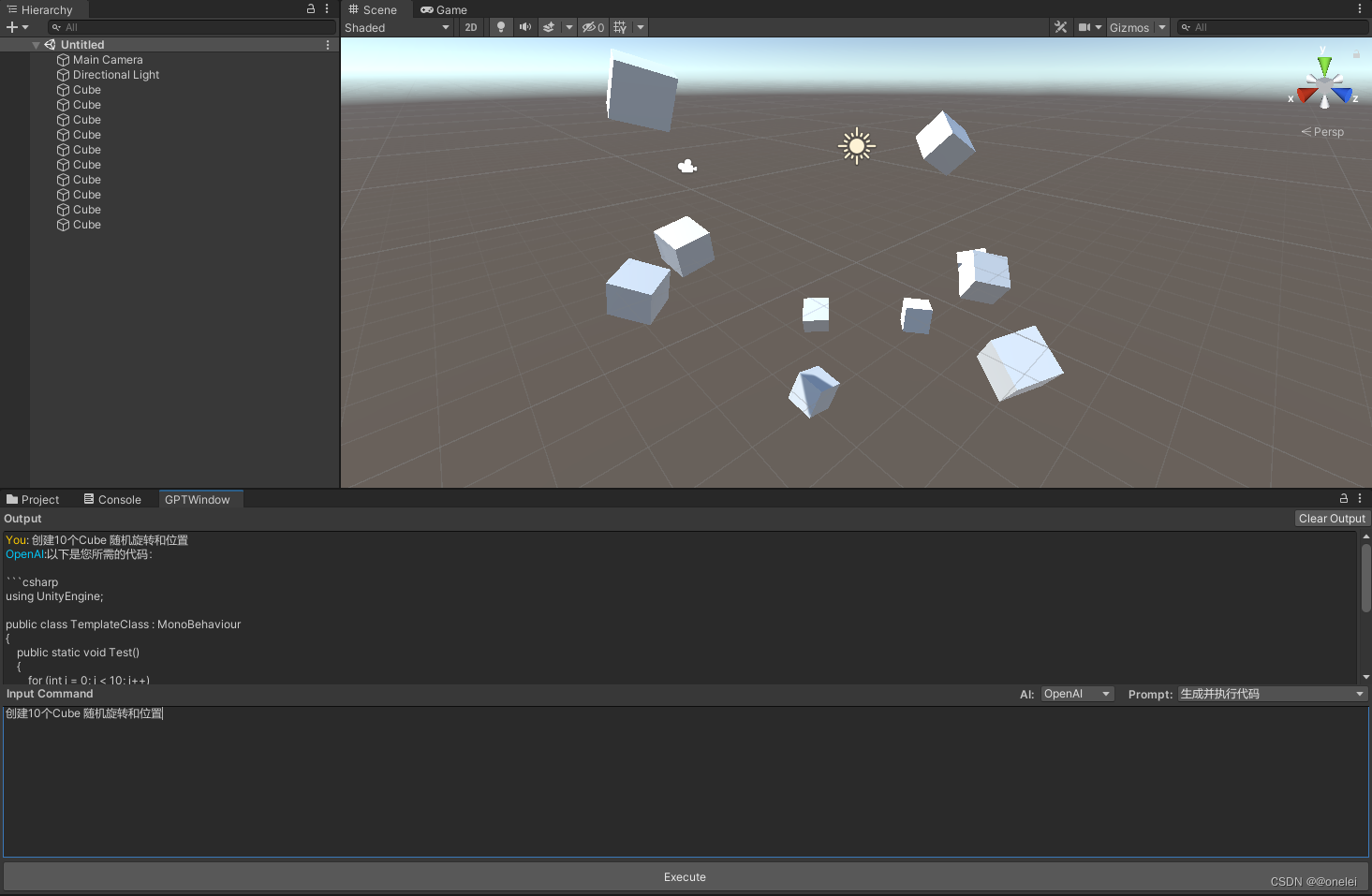Toggle Hierarchy panel lock icon
The width and height of the screenshot is (1372, 896).
[311, 8]
